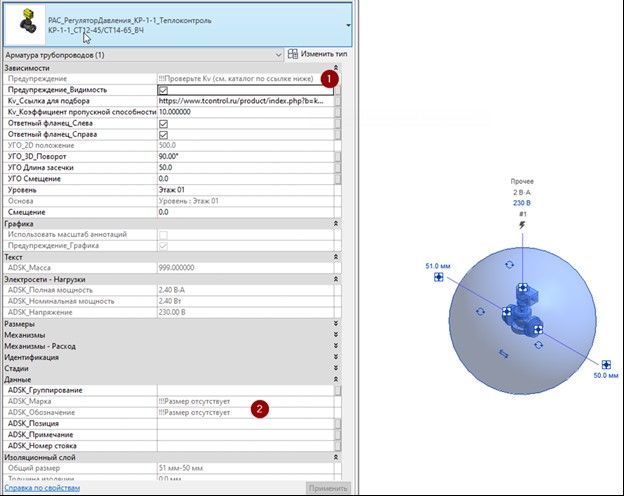Click the Предупреждение_Графика checkbox
Viewport: 624px width, 496px height.
click(163, 246)
